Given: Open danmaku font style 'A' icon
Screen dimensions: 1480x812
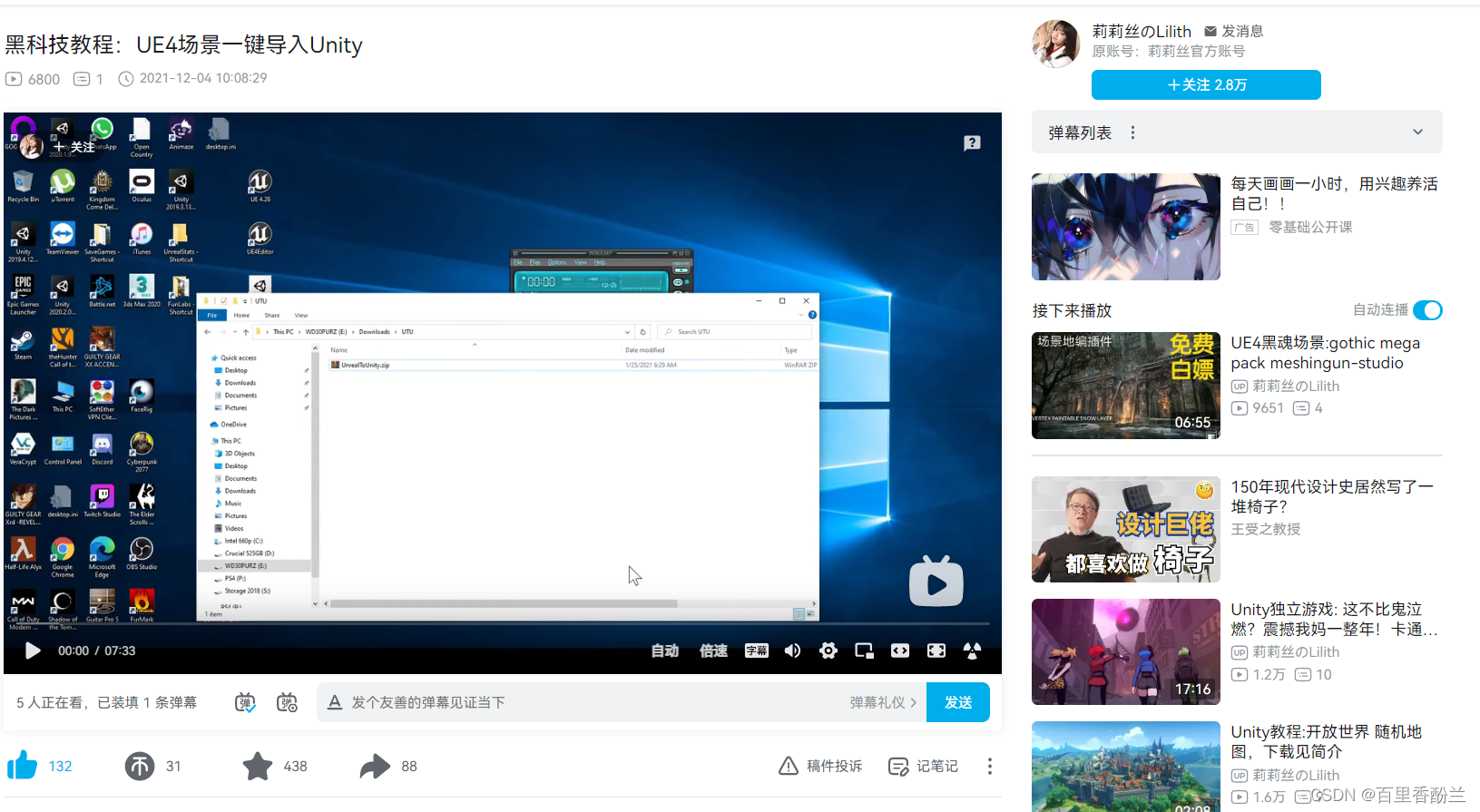Looking at the screenshot, I should [x=334, y=702].
